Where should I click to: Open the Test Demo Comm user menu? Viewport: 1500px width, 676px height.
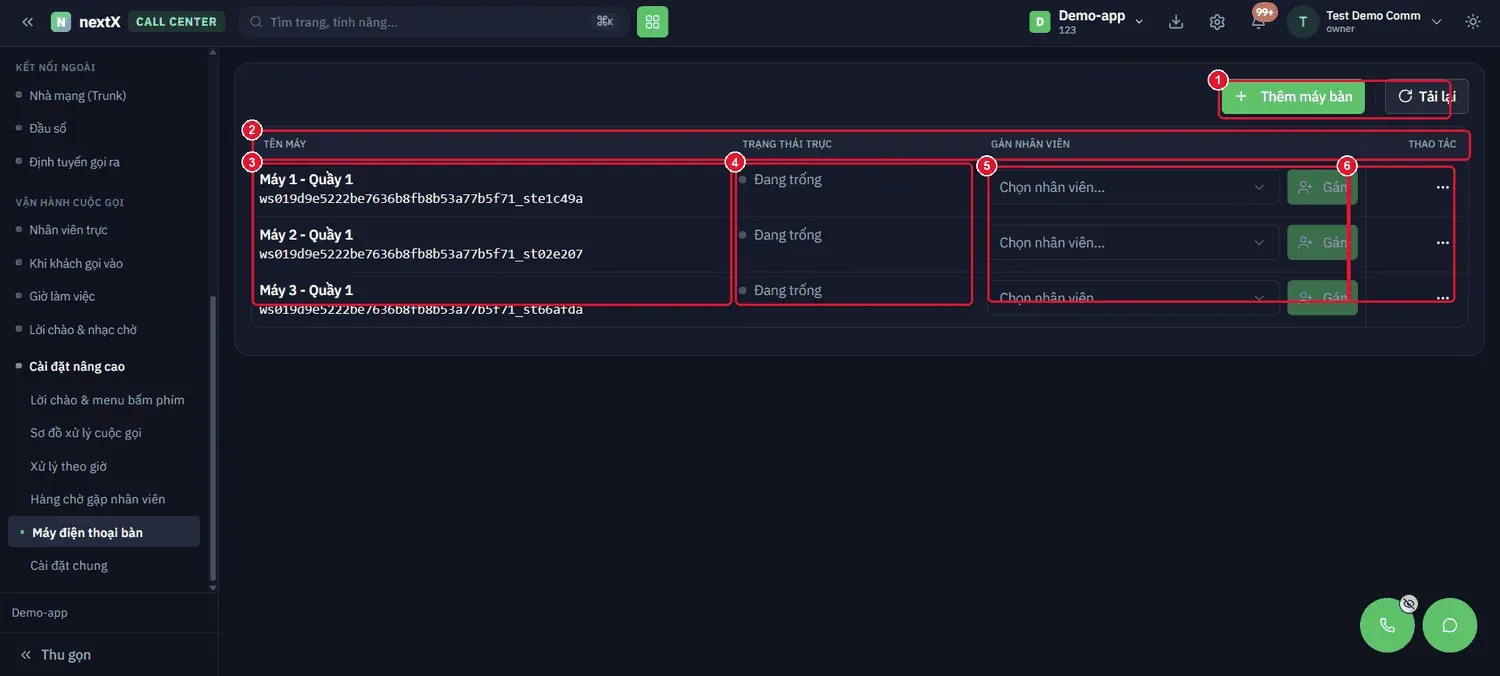click(1366, 21)
